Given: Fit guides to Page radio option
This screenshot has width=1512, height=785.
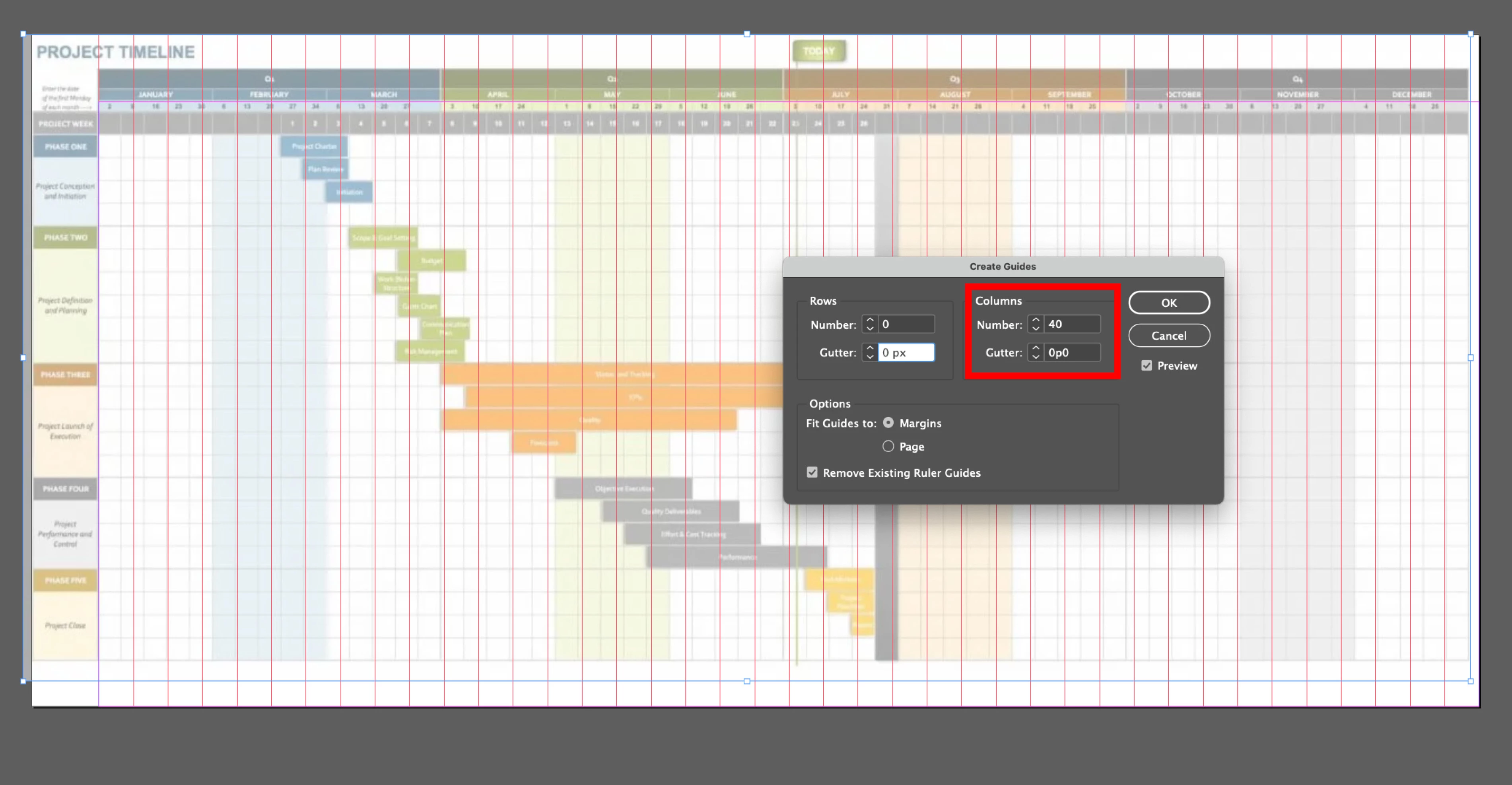Looking at the screenshot, I should coord(888,446).
